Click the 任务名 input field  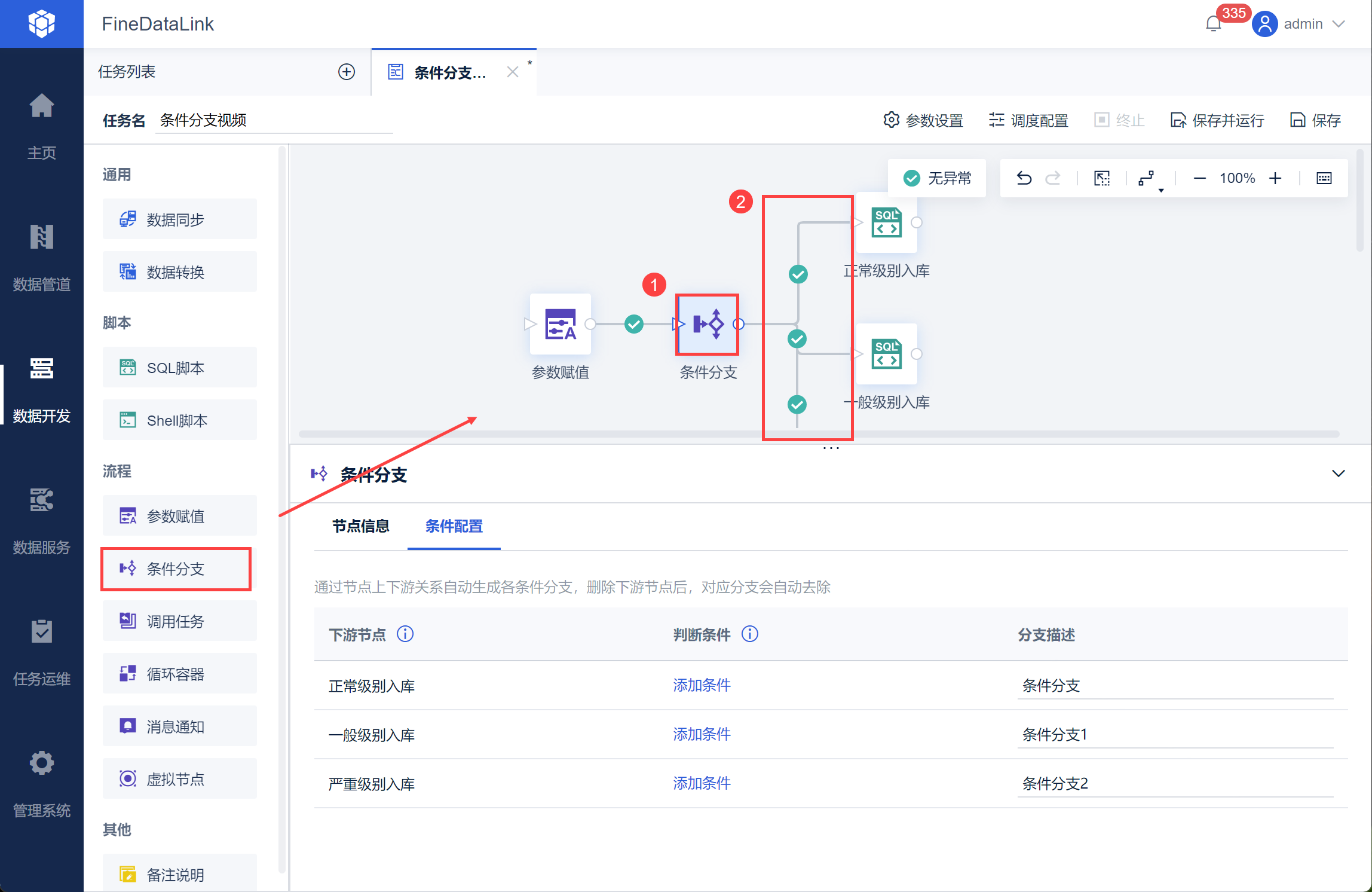[x=274, y=120]
